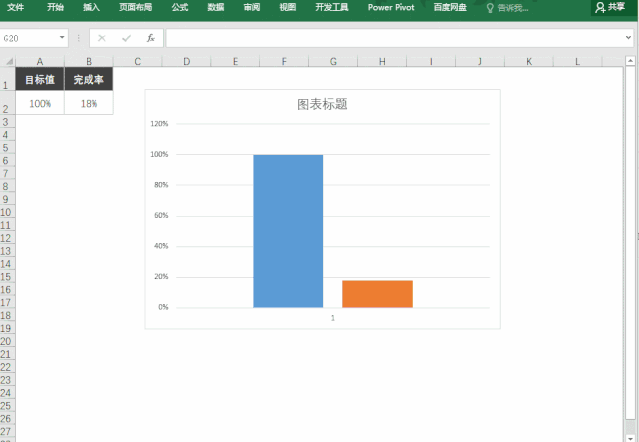
Task: Click the vertical scrollbar up arrow
Action: (630, 61)
